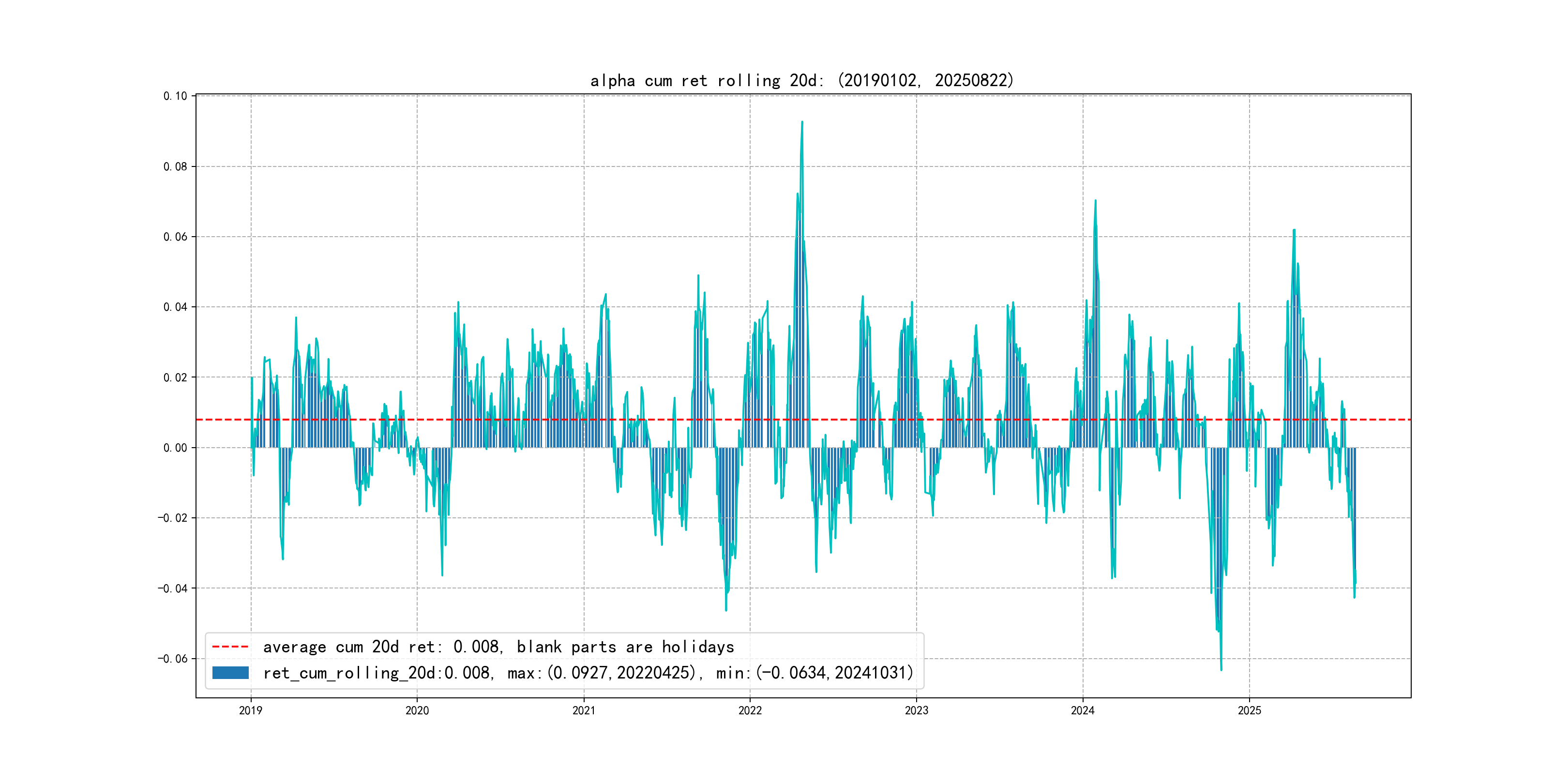Viewport: 1568px width, 784px height.
Task: Click the blue legend color patch
Action: pos(230,673)
